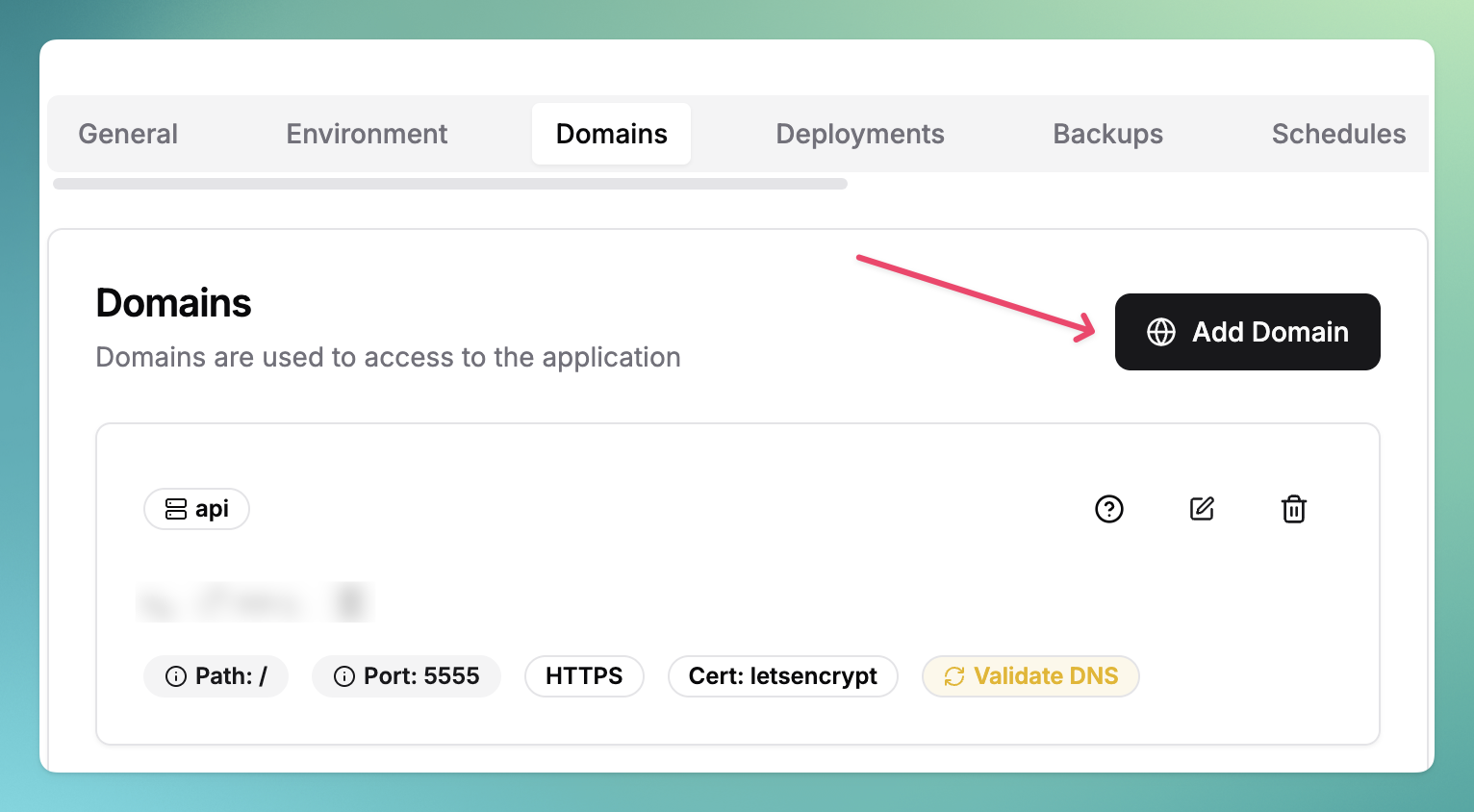Switch to the General tab

pos(128,134)
